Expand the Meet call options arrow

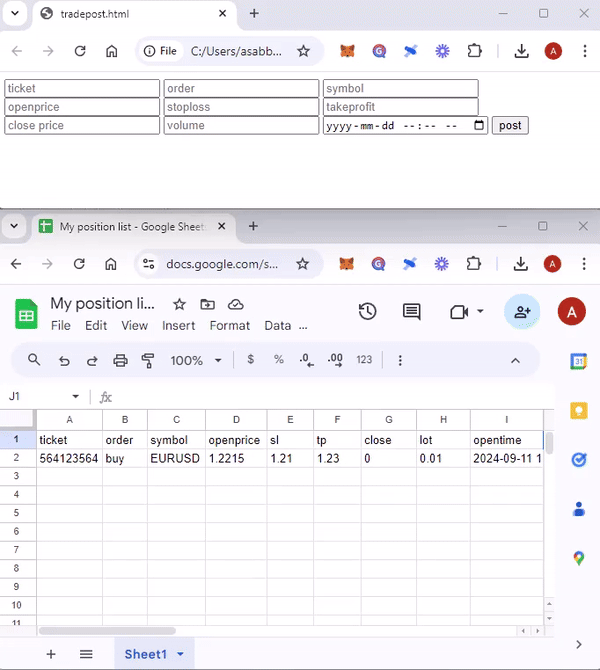480,311
